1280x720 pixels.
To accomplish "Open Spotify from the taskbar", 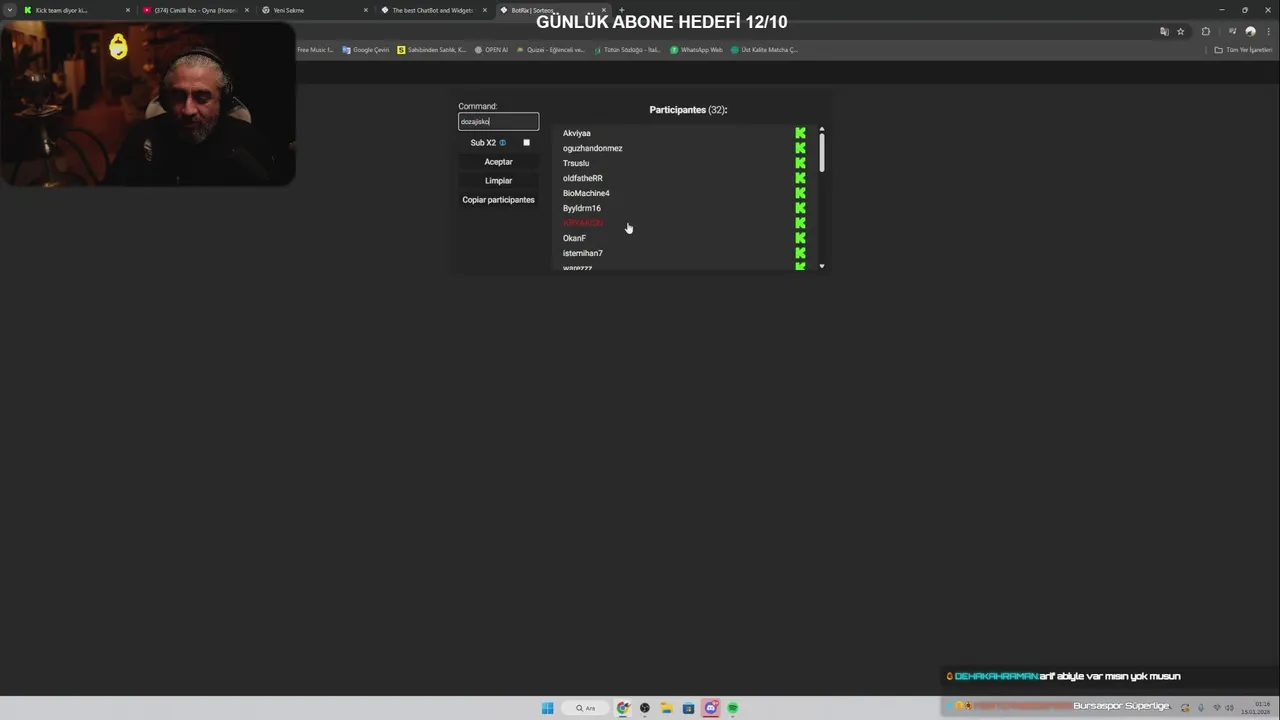I will (x=733, y=708).
